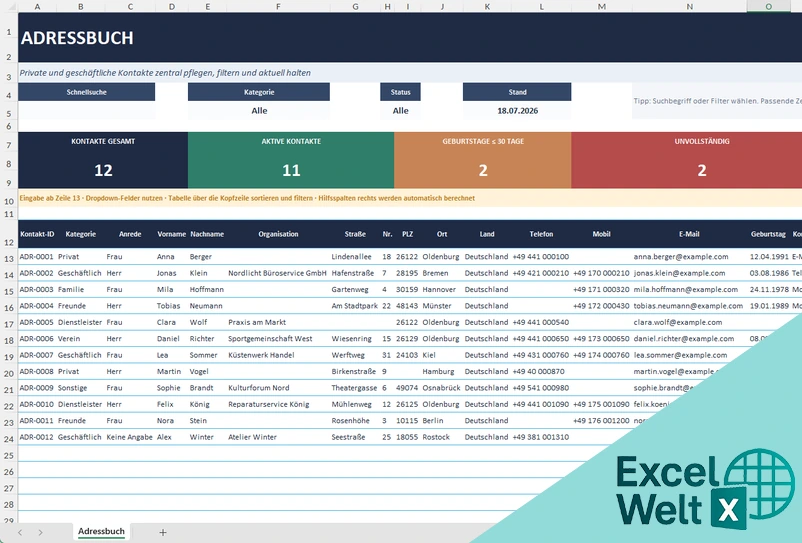Viewport: 802px width, 543px height.
Task: Click the E-Mail column header
Action: click(x=689, y=234)
